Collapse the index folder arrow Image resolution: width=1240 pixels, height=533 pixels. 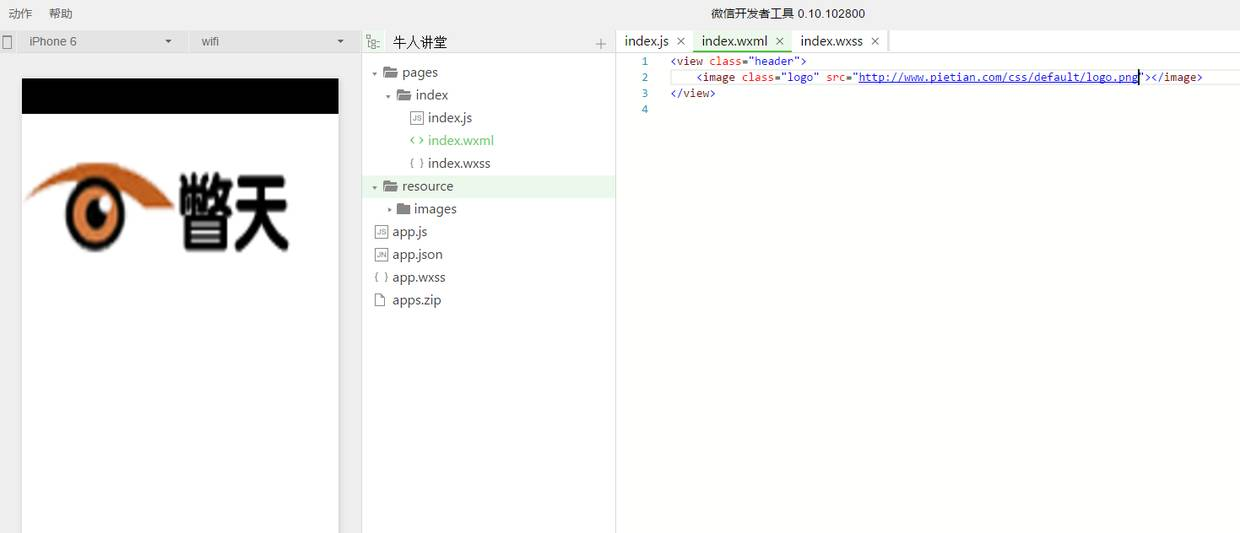[389, 96]
